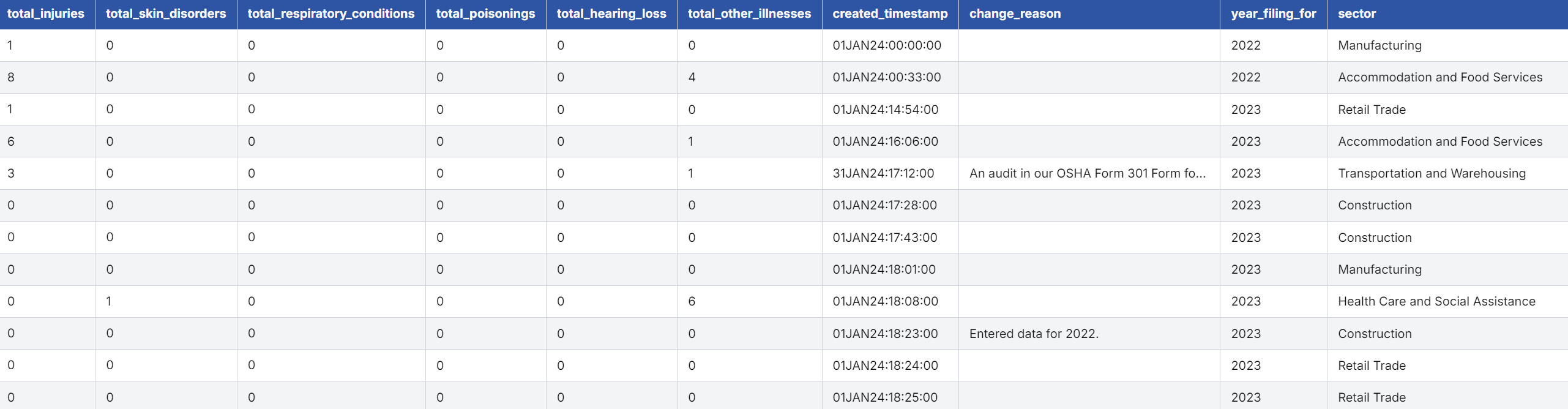This screenshot has height=409, width=1568.
Task: Click the Health Care and Social Assistance cell
Action: [x=1436, y=301]
